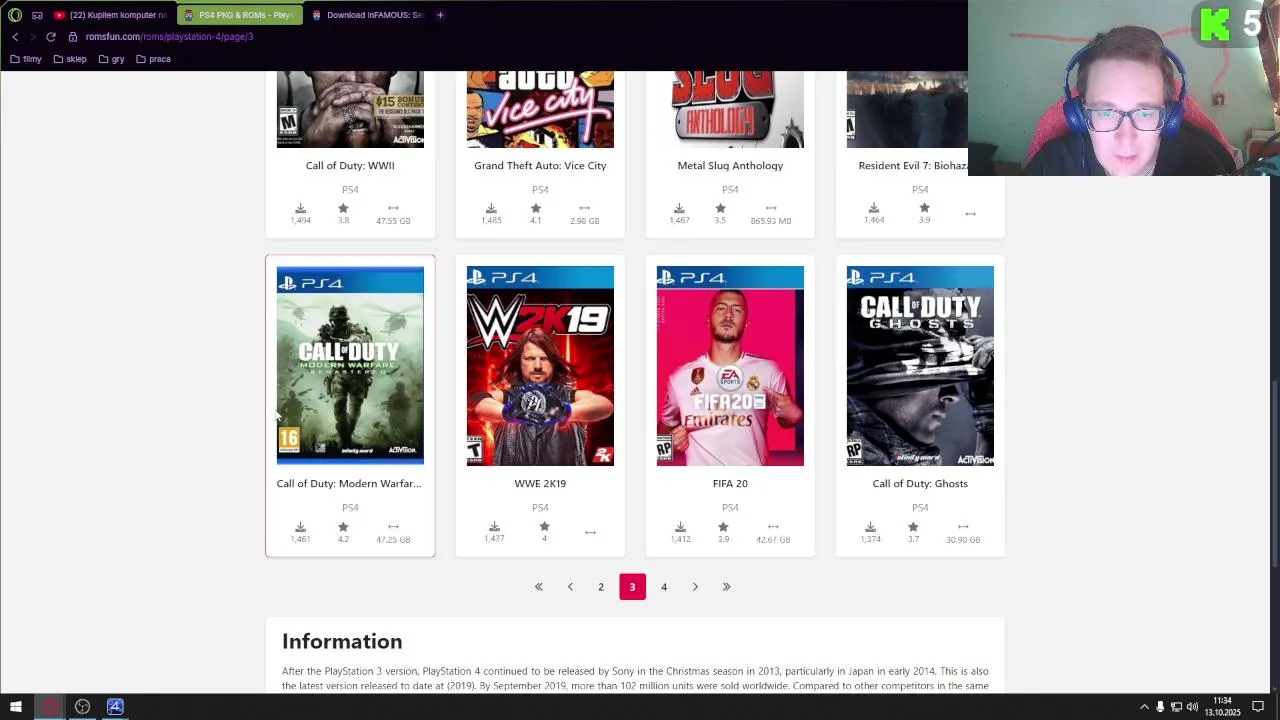Click download icon under Call of Duty: WWII
This screenshot has height=720, width=1280.
[x=300, y=209]
